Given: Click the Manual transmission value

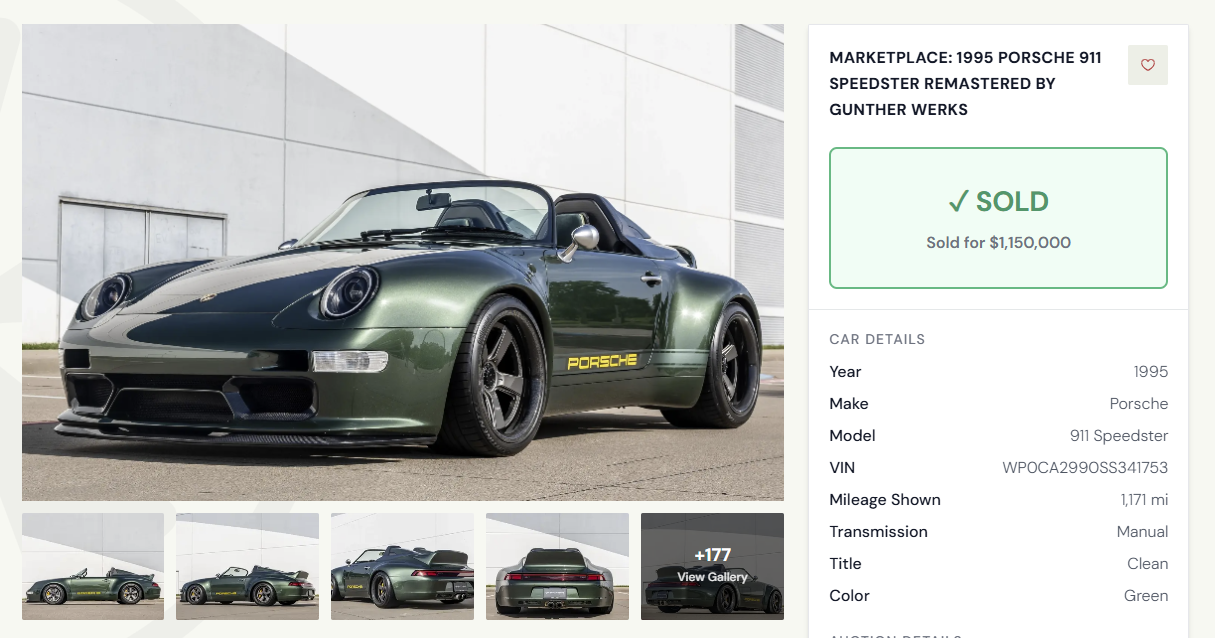Looking at the screenshot, I should [x=1143, y=531].
